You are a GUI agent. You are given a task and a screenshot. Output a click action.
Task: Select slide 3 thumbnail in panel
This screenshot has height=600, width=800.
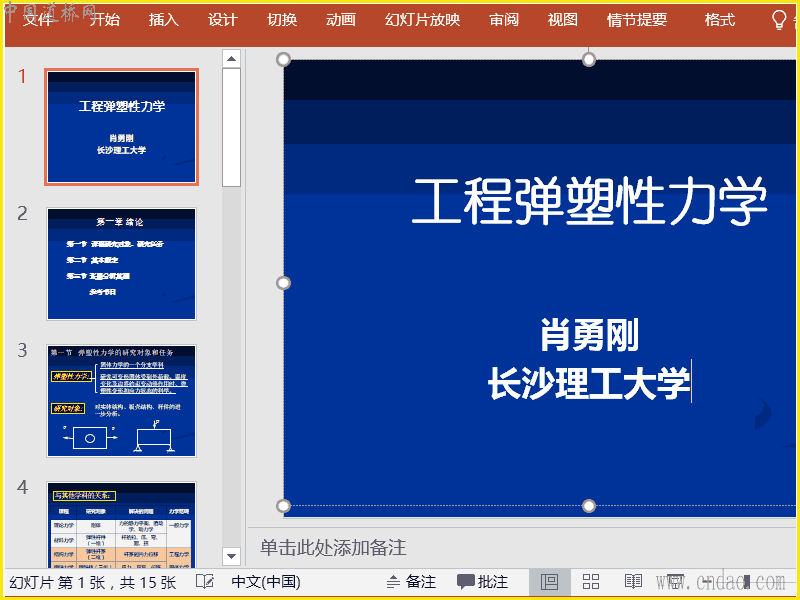pyautogui.click(x=121, y=401)
